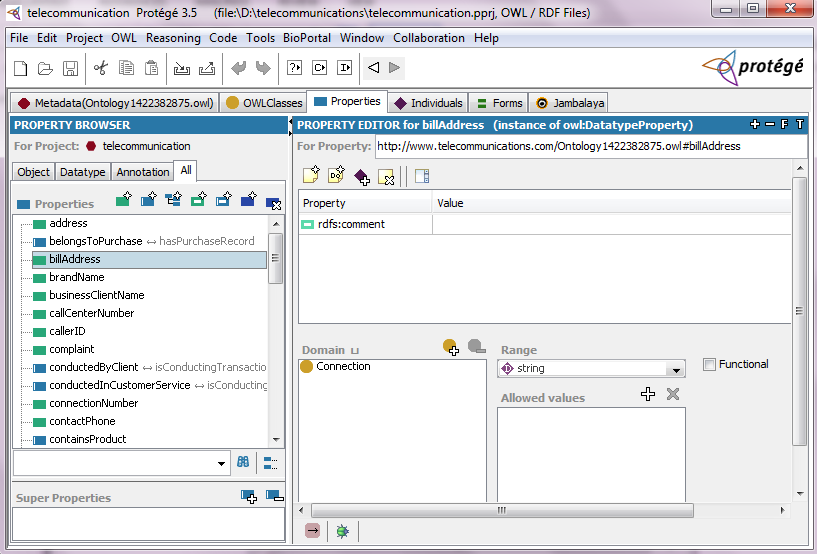
Task: Create a new object property (blue icon)
Action: pyautogui.click(x=148, y=200)
